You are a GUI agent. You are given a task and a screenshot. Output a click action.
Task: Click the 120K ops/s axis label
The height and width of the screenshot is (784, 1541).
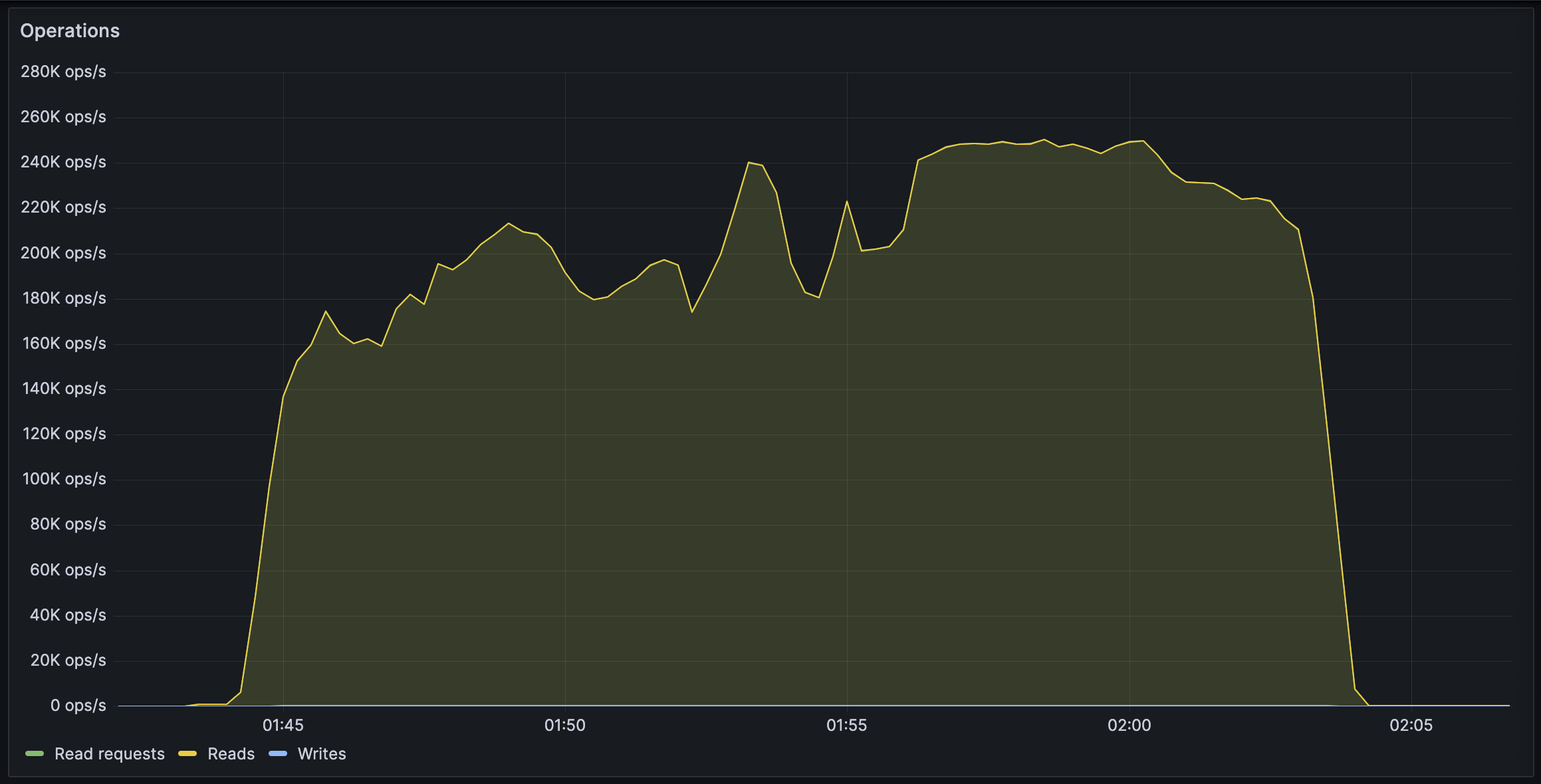pyautogui.click(x=64, y=434)
